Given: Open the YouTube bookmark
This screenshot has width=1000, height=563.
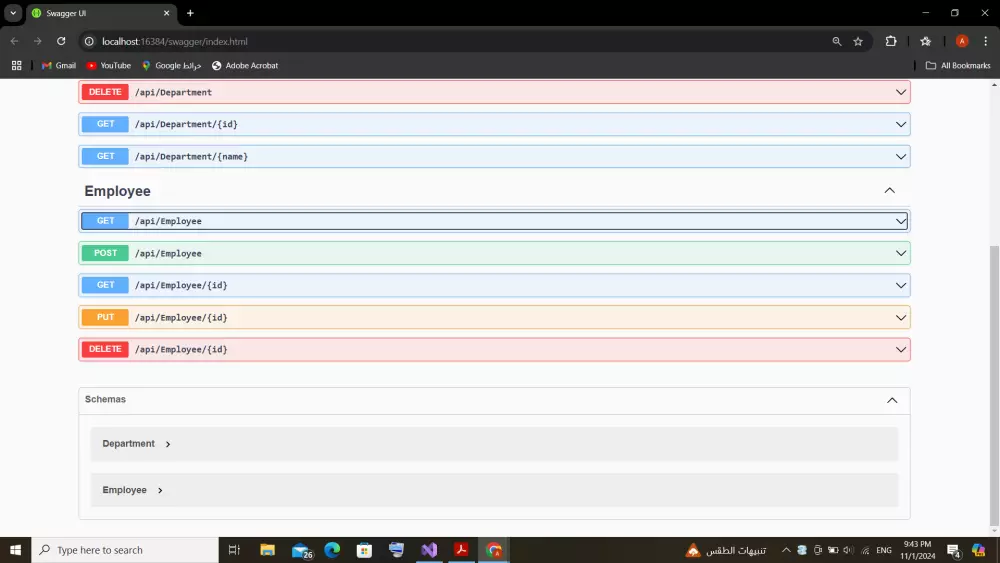Looking at the screenshot, I should (x=108, y=66).
